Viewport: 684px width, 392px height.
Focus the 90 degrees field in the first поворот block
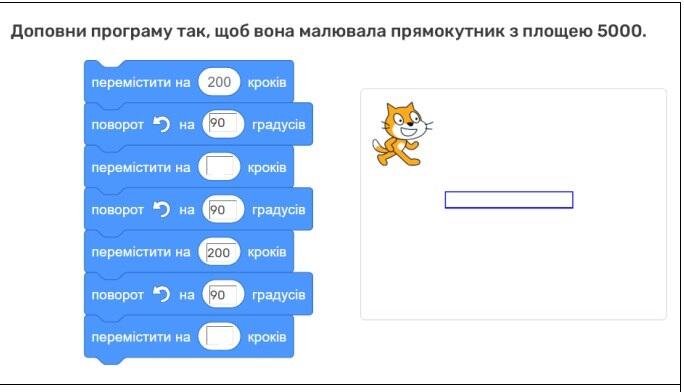click(223, 124)
